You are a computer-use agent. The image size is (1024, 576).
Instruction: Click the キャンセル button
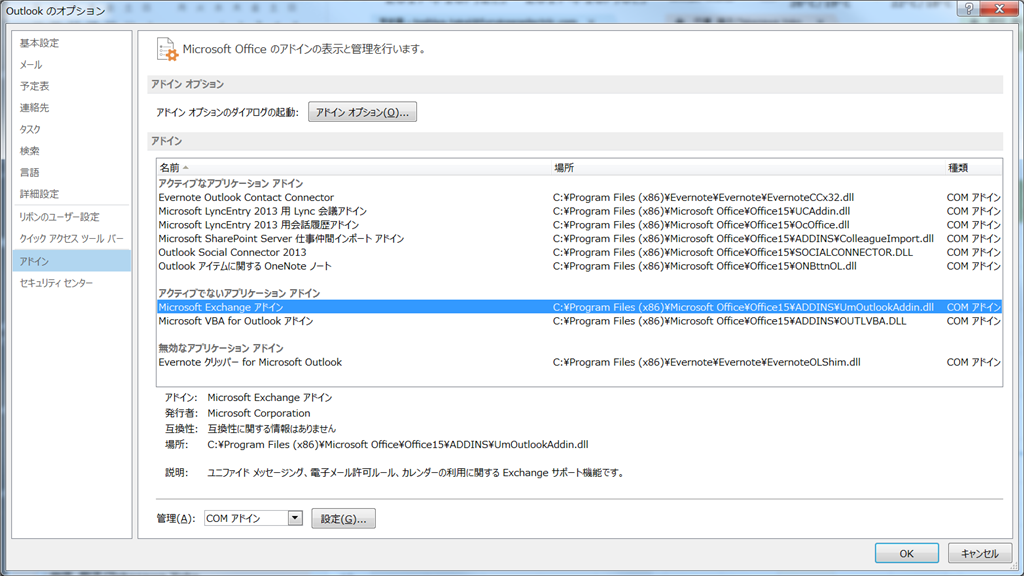(980, 553)
